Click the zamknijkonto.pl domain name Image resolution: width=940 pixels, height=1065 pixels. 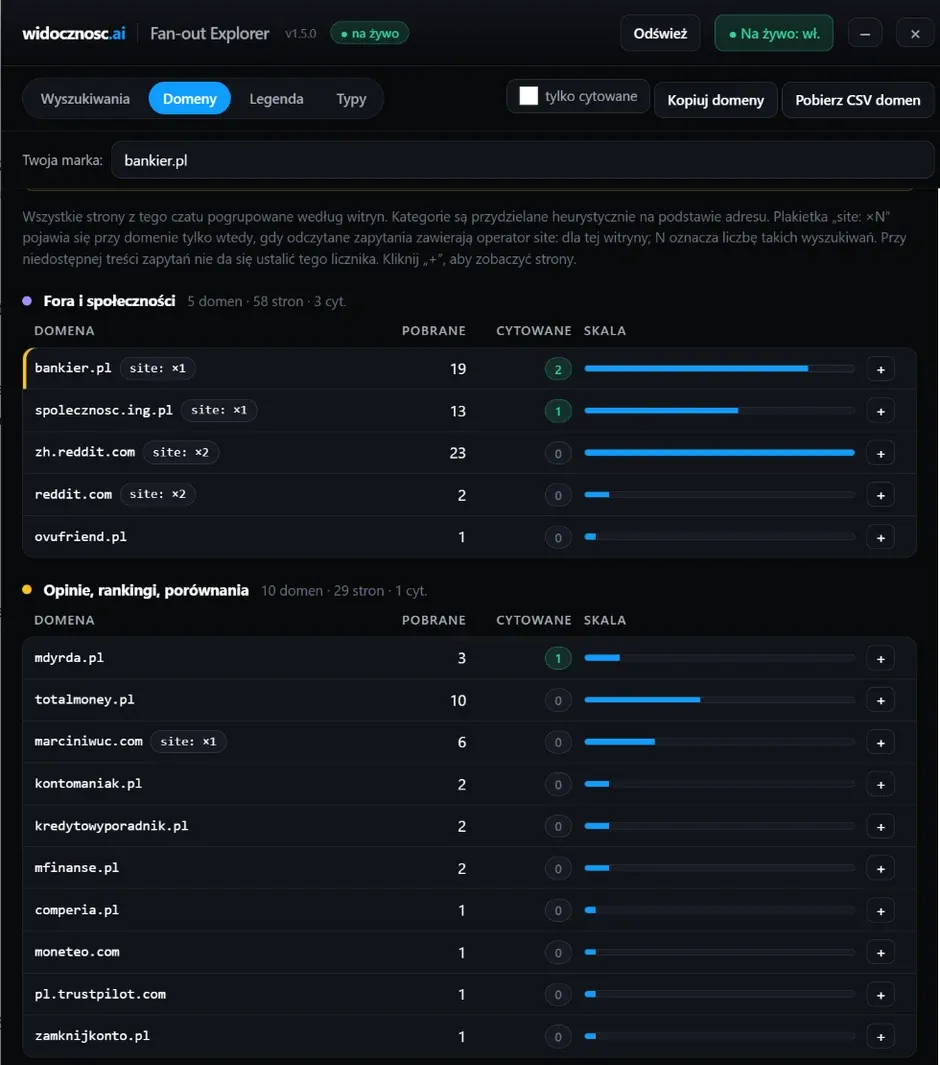point(92,1036)
